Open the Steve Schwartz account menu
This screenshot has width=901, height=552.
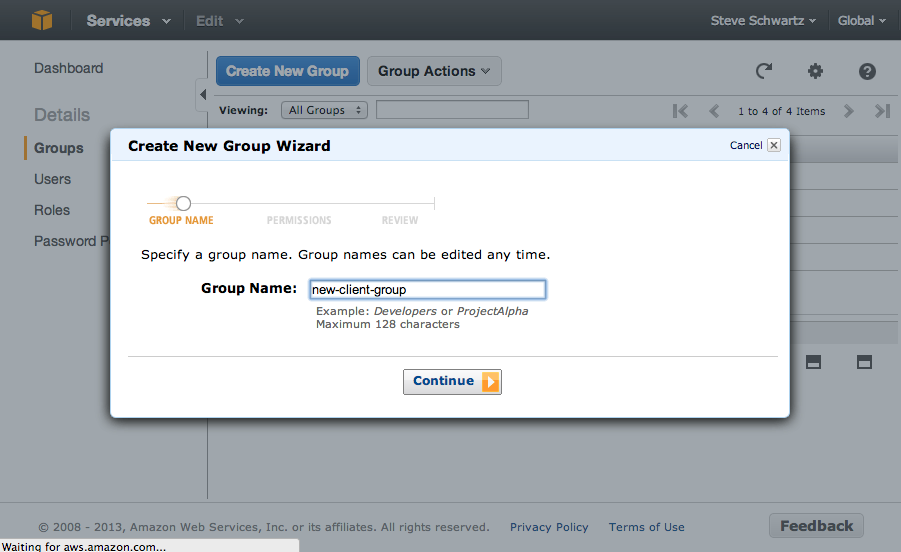763,21
